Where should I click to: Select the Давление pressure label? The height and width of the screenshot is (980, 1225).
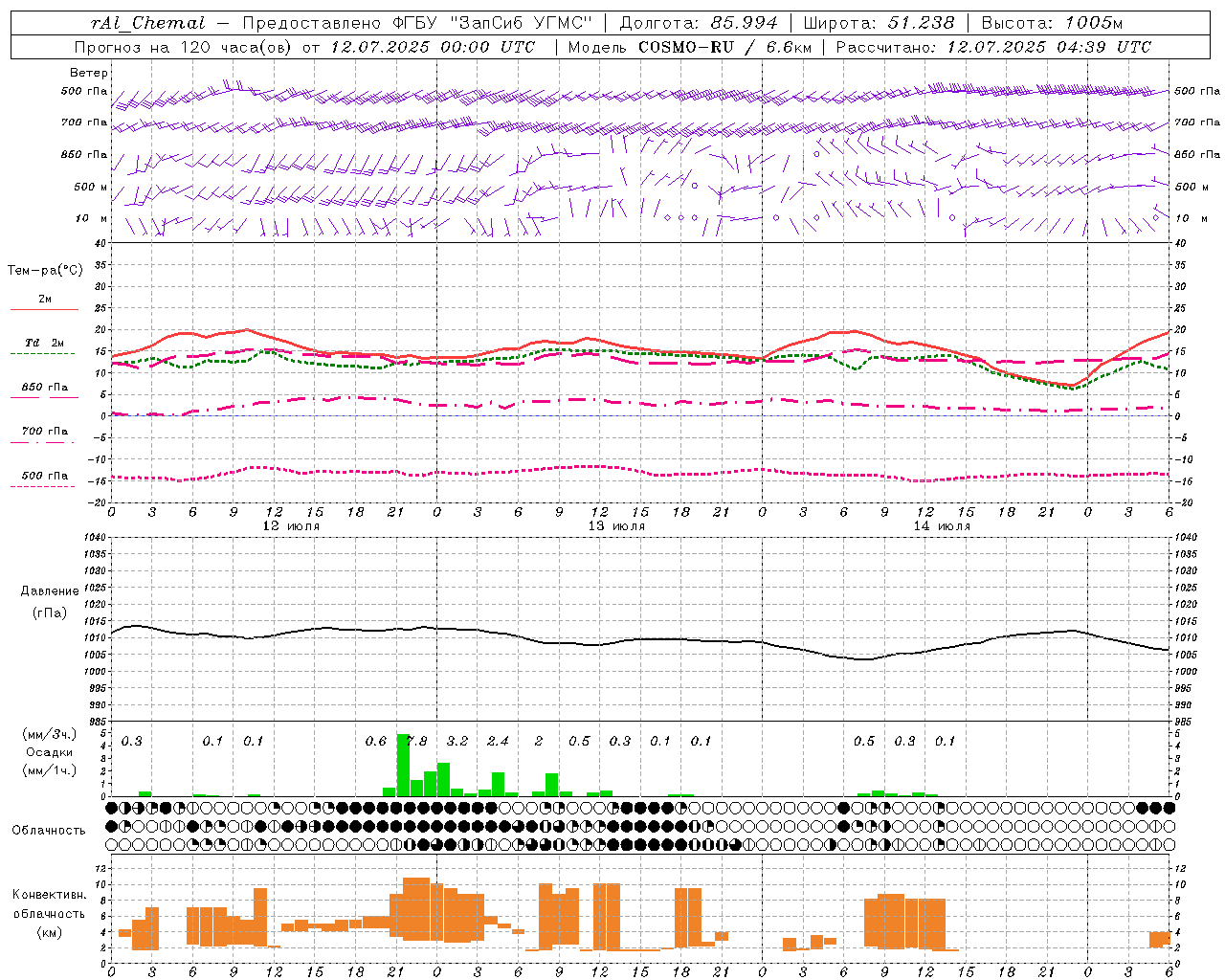pyautogui.click(x=50, y=591)
